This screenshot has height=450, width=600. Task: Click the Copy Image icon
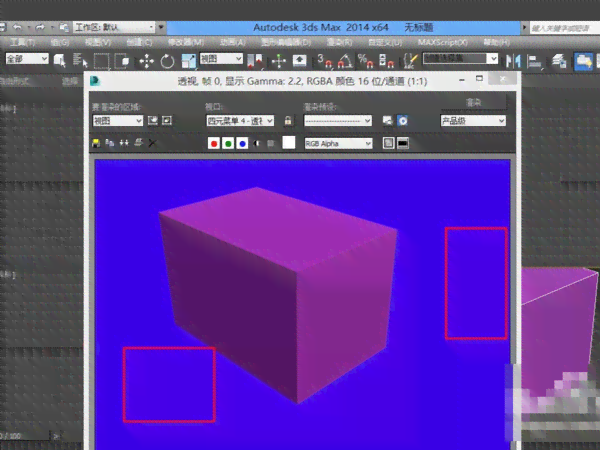[110, 143]
